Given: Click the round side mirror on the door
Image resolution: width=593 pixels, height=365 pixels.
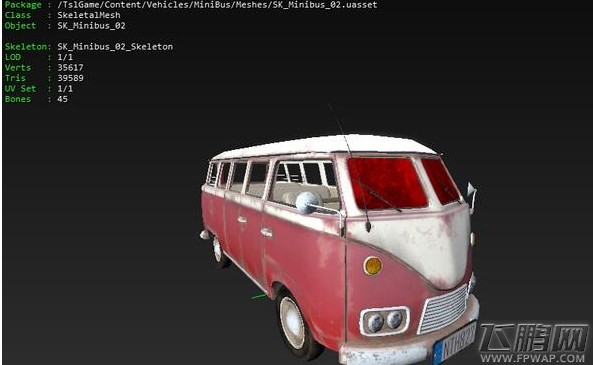Looking at the screenshot, I should [308, 203].
